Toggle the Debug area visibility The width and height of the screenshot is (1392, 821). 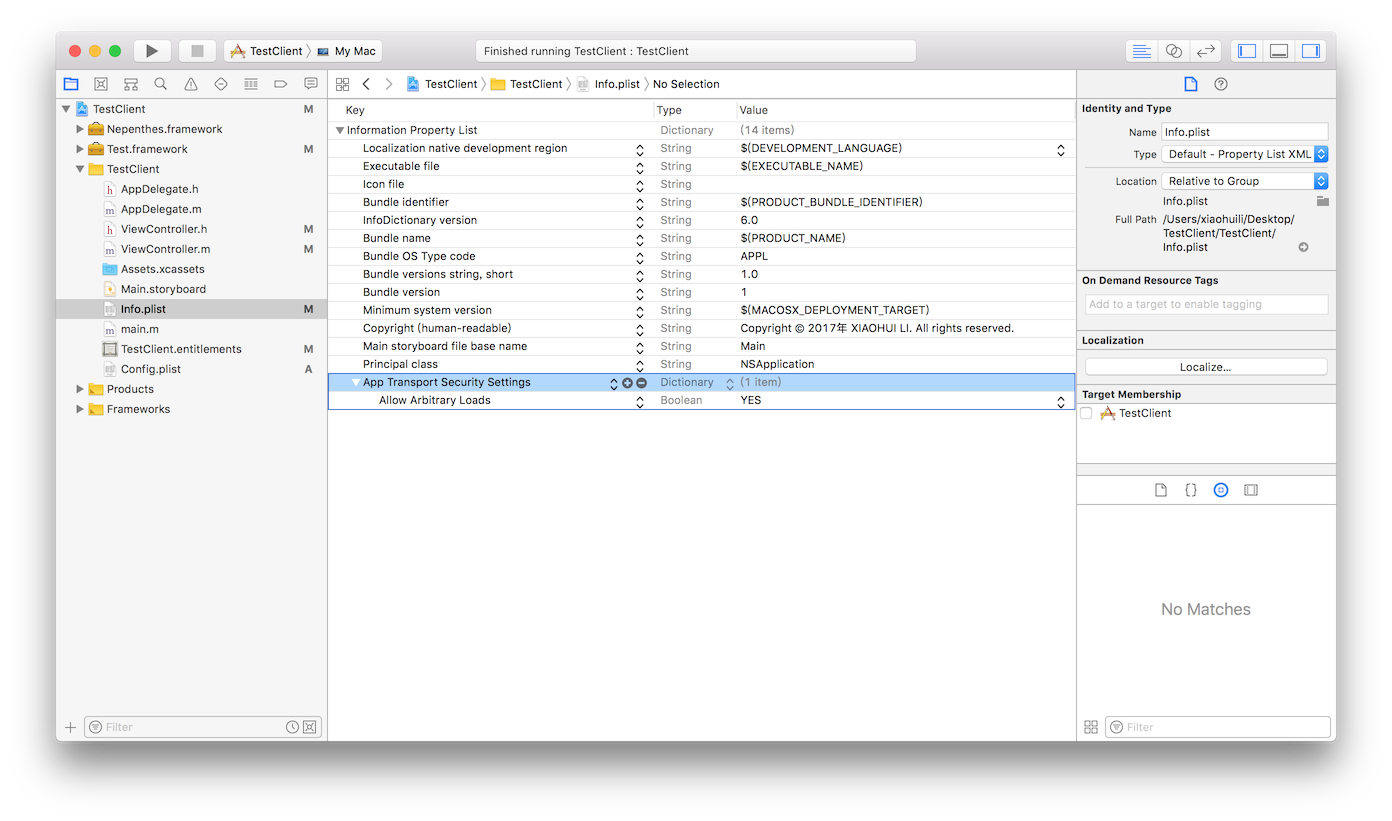coord(1279,51)
